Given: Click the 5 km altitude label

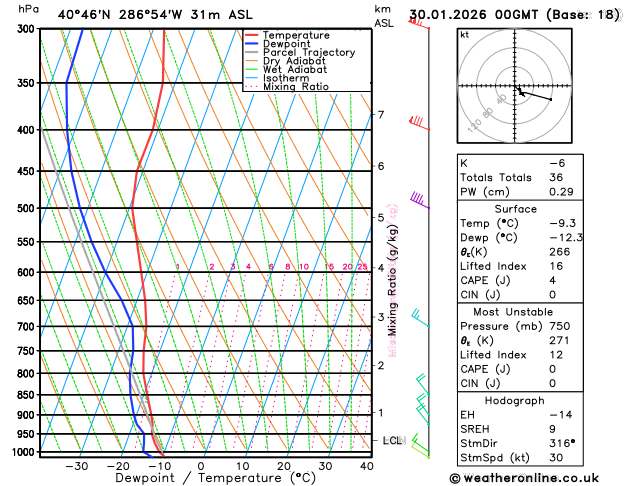Looking at the screenshot, I should [x=381, y=218].
